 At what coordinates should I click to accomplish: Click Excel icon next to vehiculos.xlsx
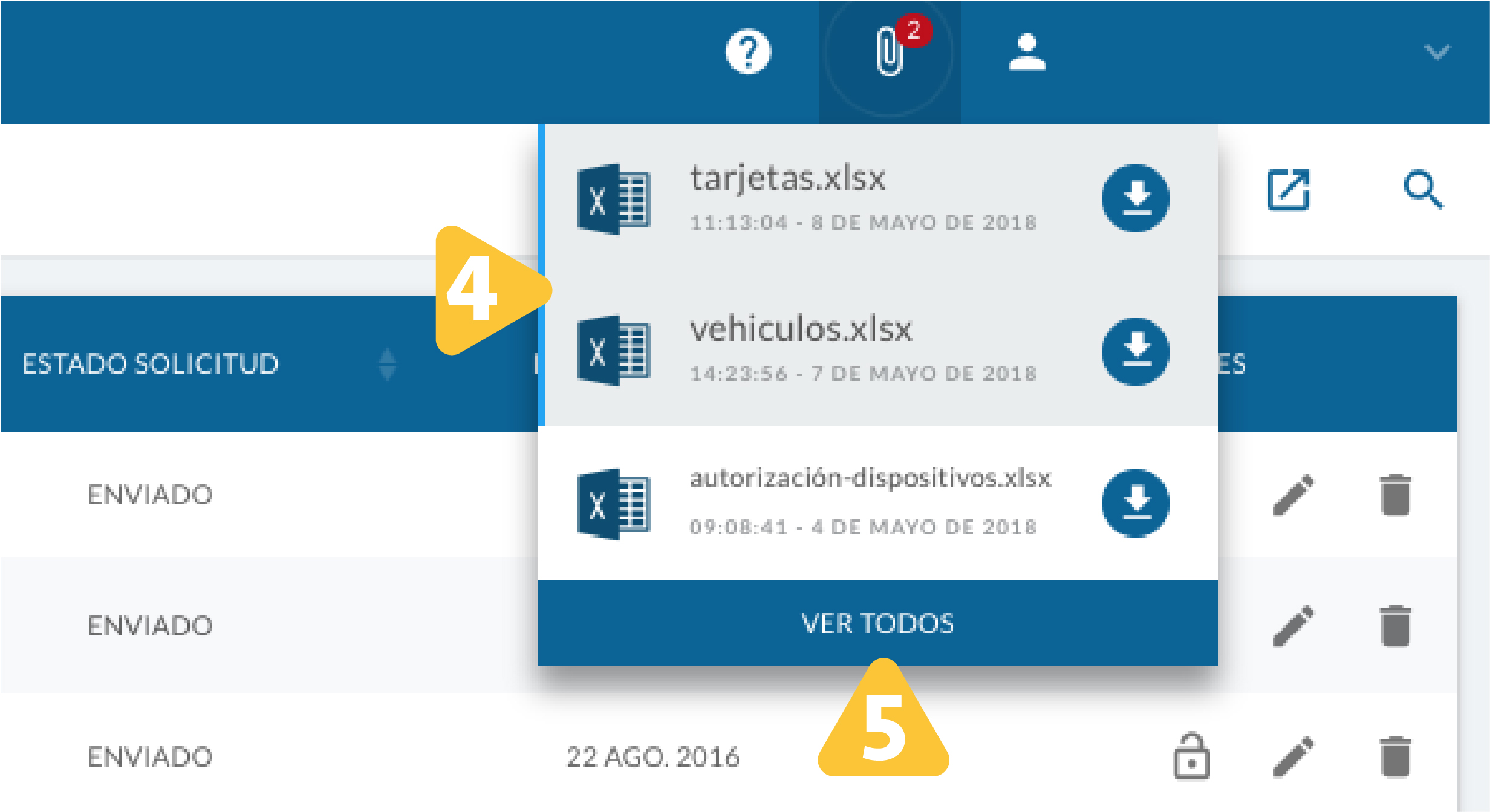(613, 351)
